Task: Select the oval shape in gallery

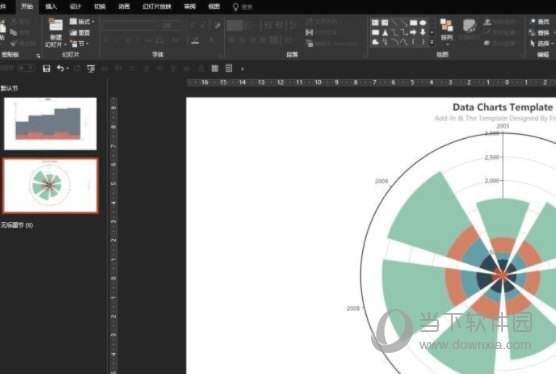Action: coord(423,23)
